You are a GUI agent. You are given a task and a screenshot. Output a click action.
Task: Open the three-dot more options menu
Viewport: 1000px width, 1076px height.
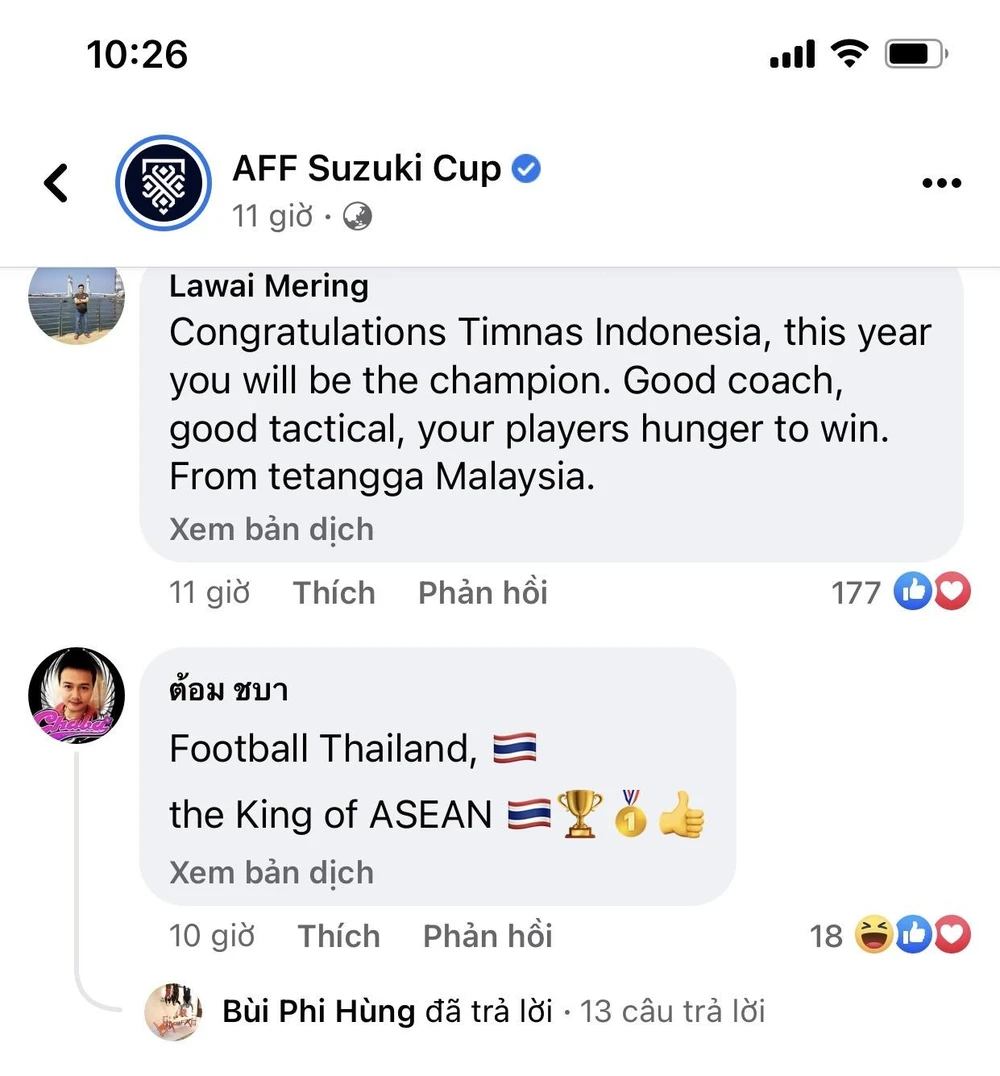tap(940, 183)
